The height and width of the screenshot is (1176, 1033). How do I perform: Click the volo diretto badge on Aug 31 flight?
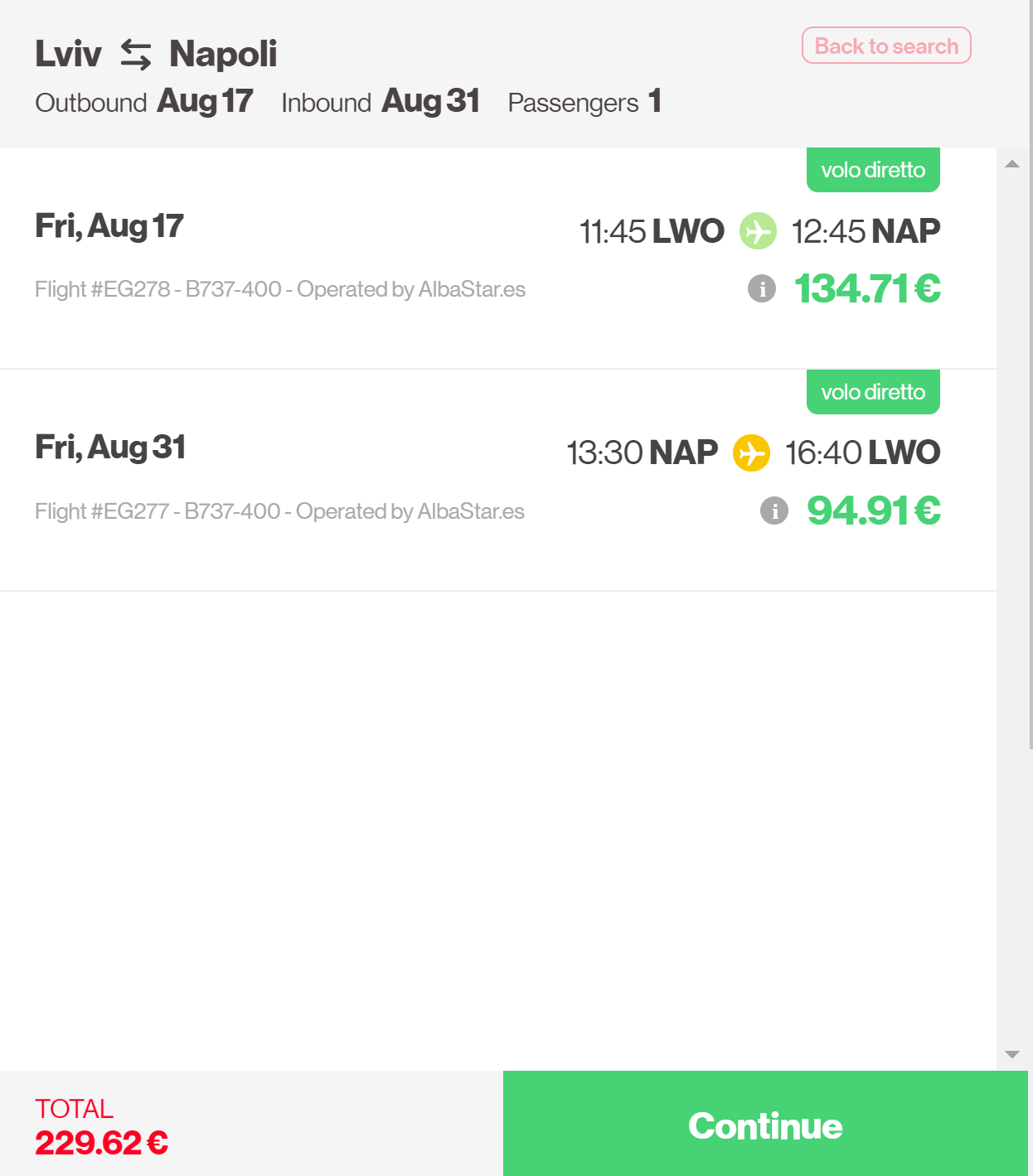coord(873,392)
